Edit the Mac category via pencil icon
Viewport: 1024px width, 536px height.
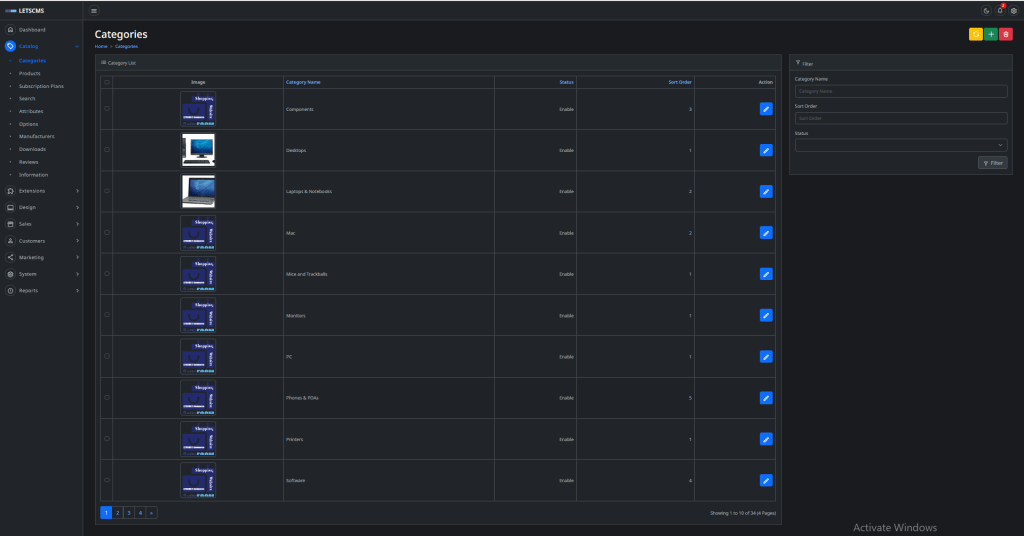[x=766, y=232]
